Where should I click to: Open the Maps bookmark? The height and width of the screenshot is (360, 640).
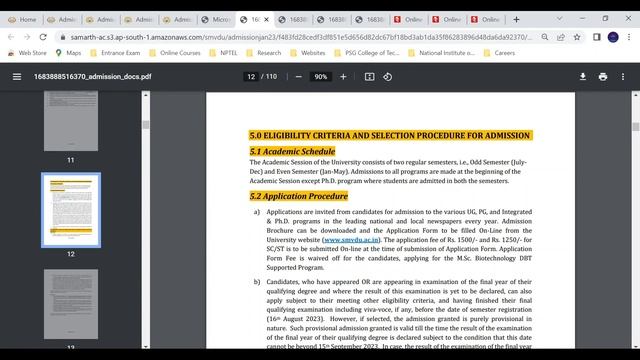(69, 53)
